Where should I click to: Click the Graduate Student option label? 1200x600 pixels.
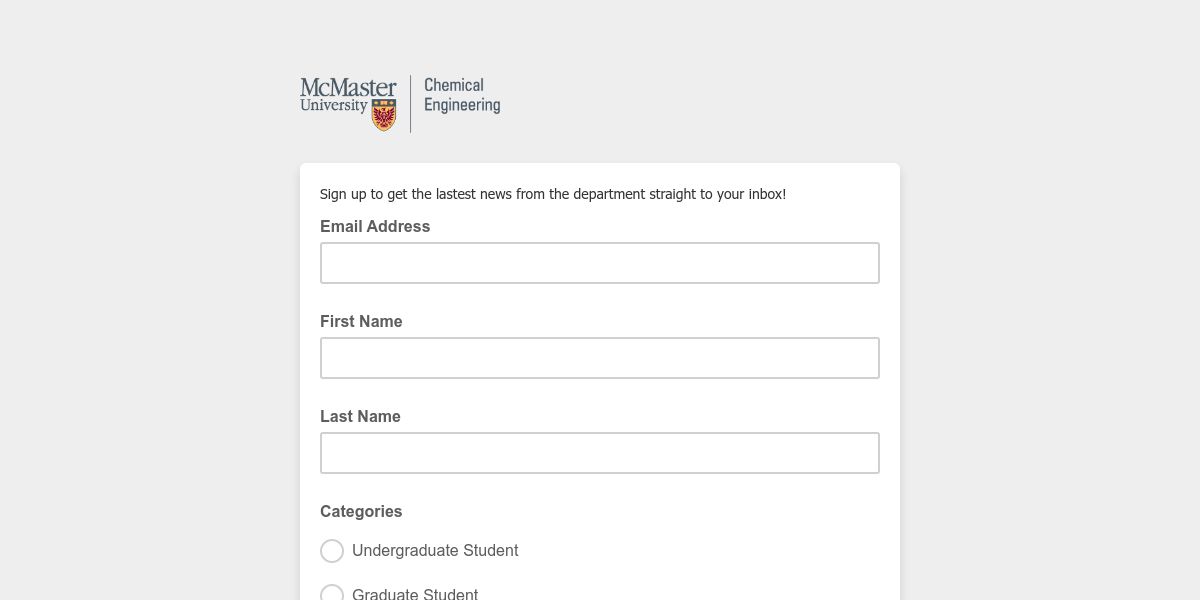click(x=415, y=595)
